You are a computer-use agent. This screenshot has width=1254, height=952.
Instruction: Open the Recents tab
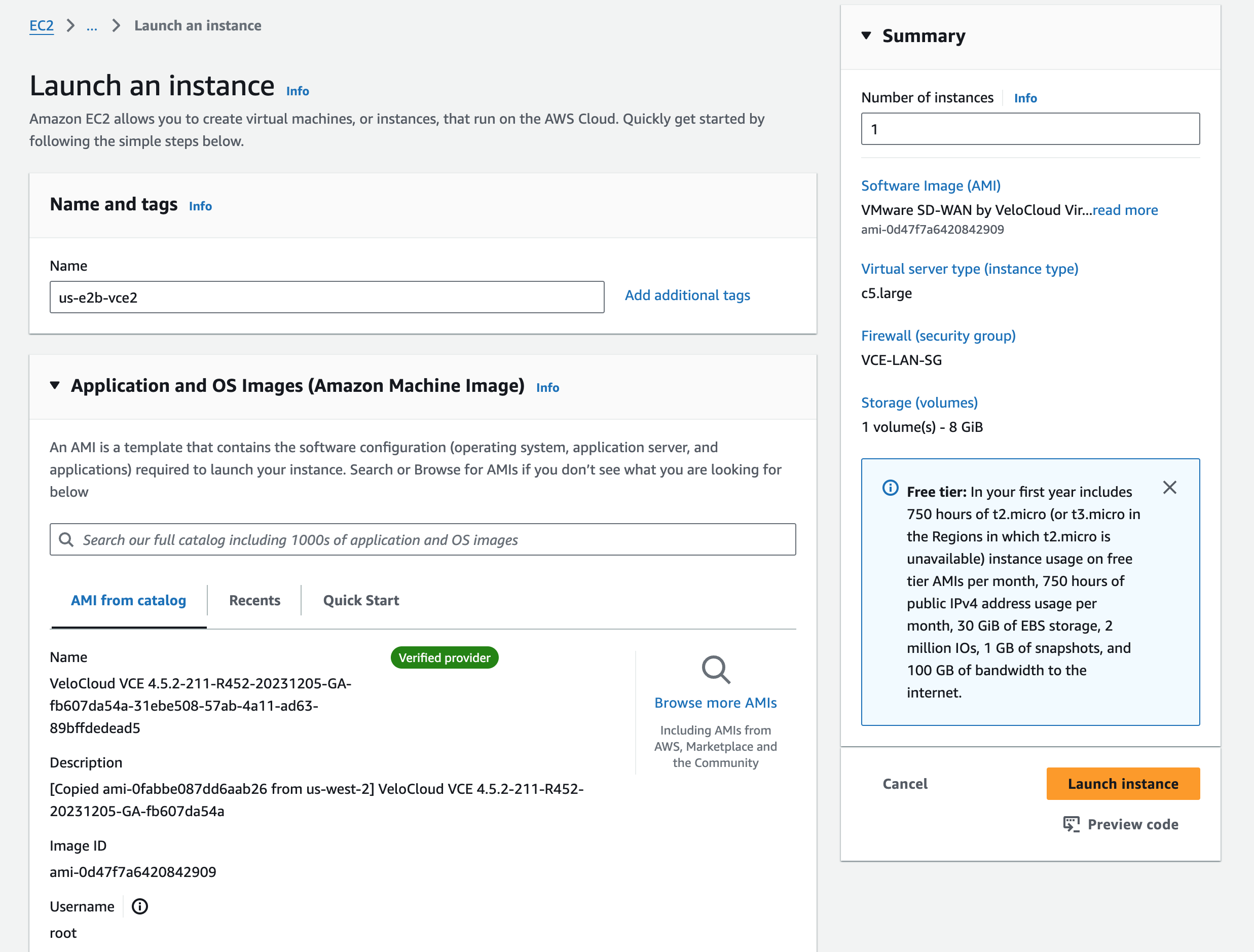coord(254,601)
